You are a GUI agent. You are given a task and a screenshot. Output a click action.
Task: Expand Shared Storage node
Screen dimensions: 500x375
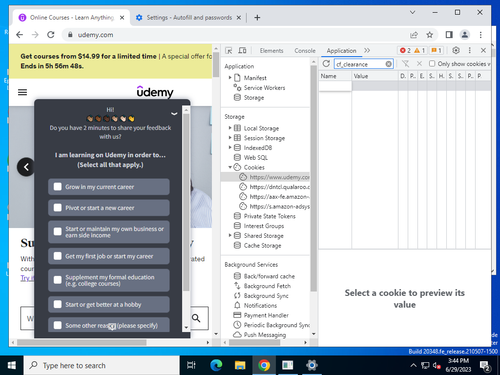click(x=230, y=235)
